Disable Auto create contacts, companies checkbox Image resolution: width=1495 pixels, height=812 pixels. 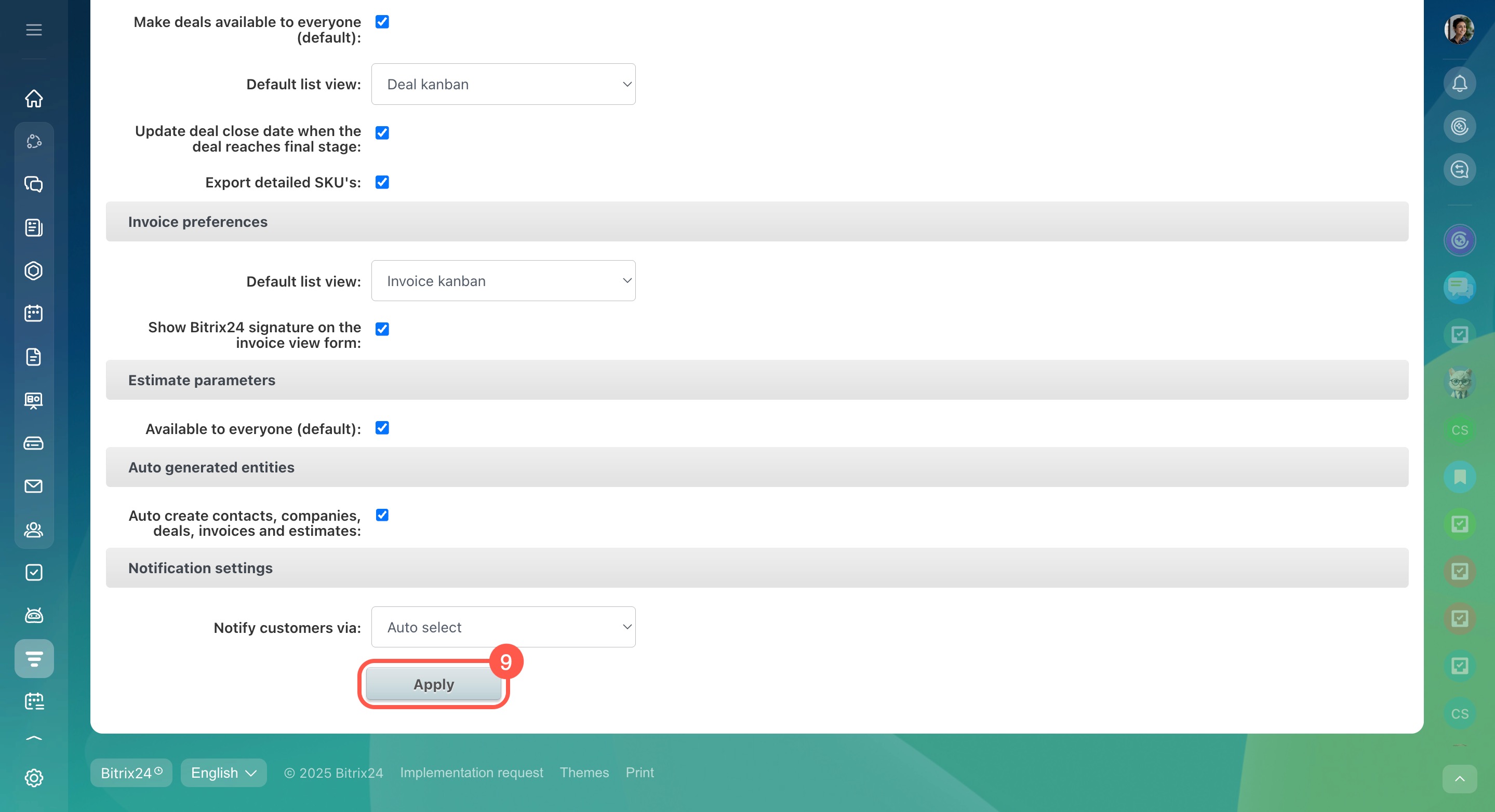pyautogui.click(x=382, y=515)
